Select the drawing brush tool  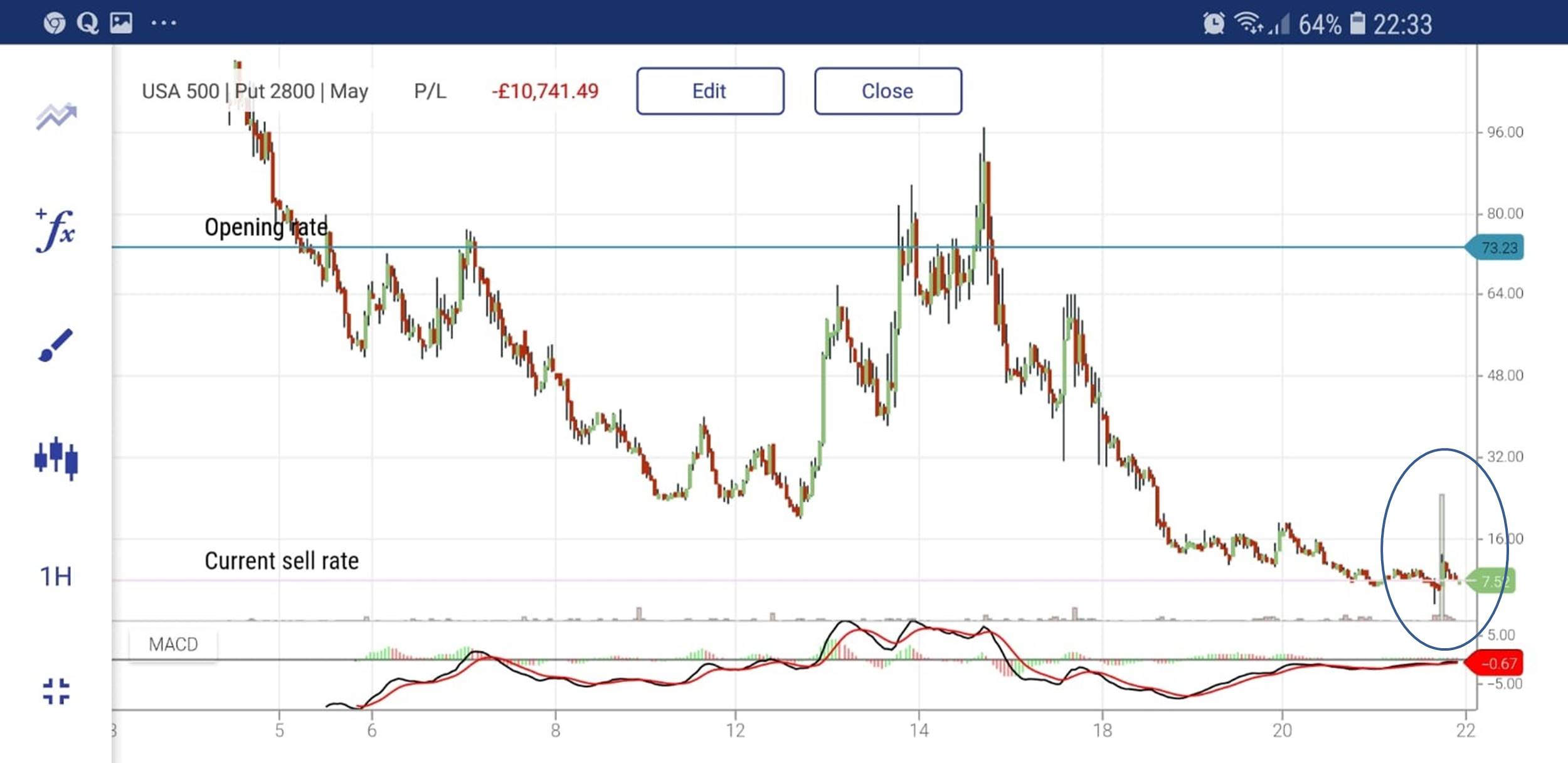(55, 345)
